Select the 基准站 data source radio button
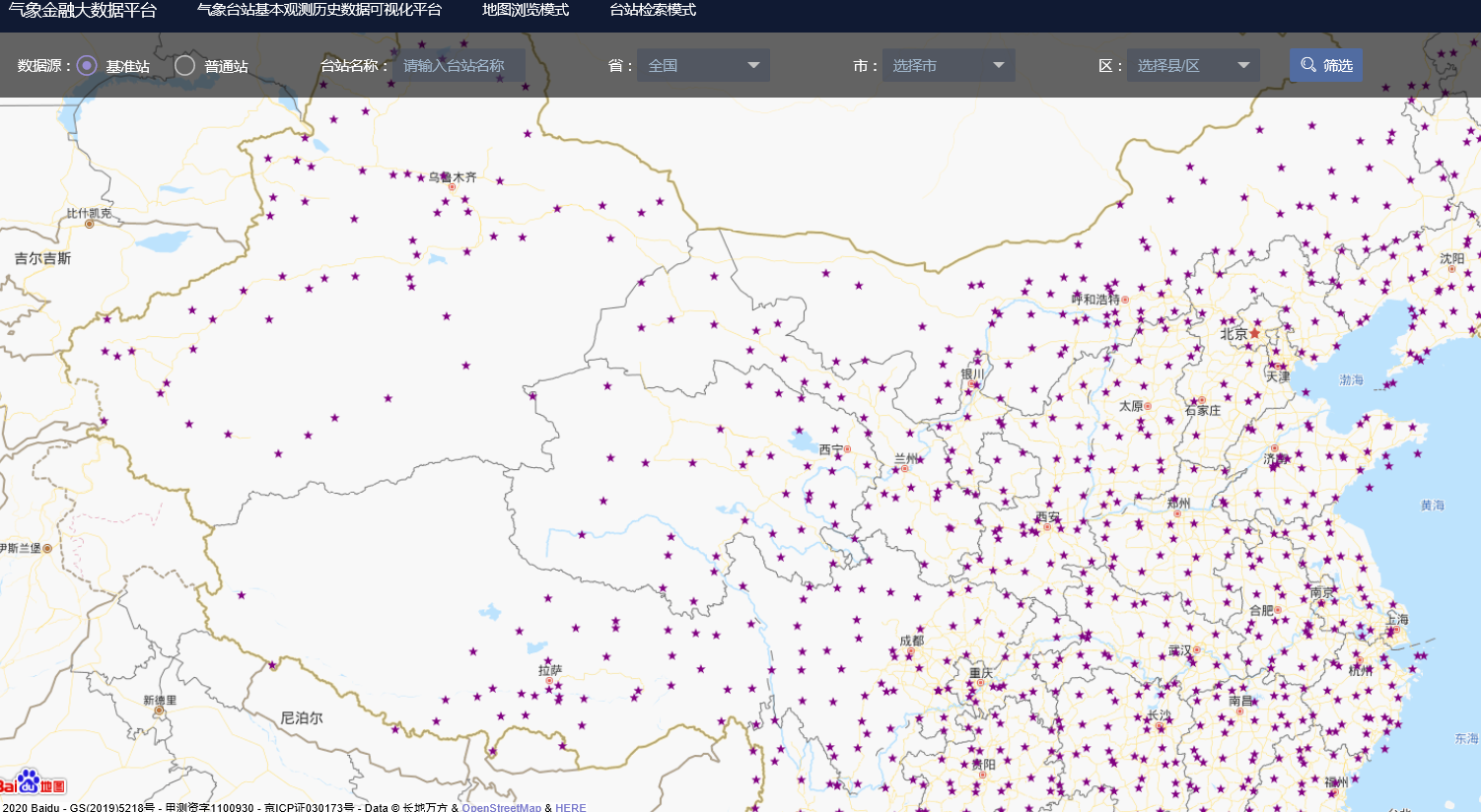 point(87,65)
